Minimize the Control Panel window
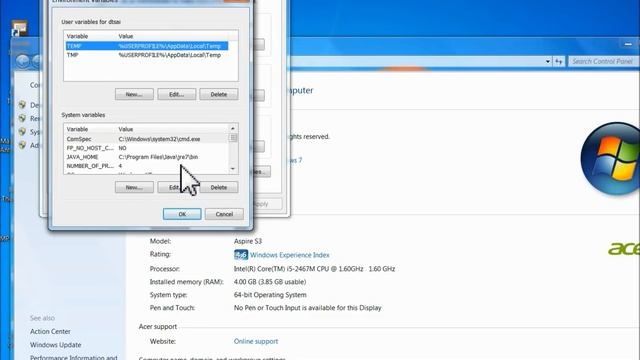 [628, 44]
